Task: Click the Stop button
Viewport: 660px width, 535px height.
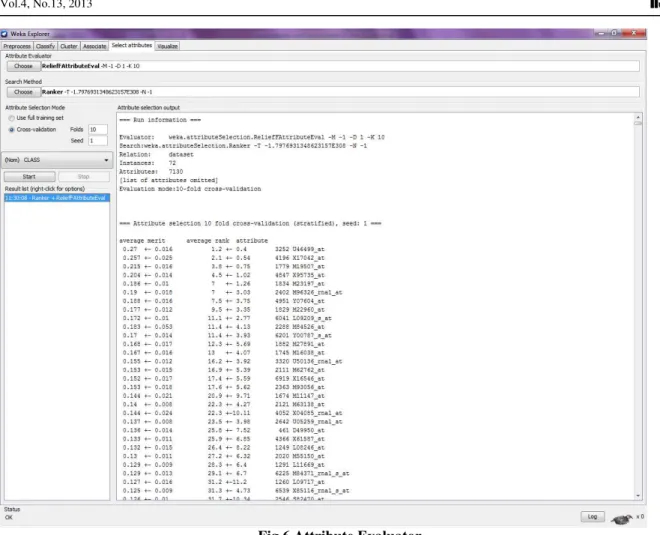Action: (84, 177)
